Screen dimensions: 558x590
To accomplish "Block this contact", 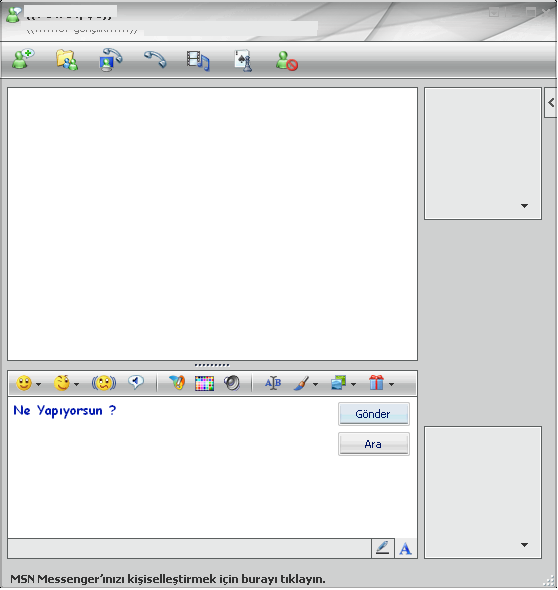I will (287, 61).
